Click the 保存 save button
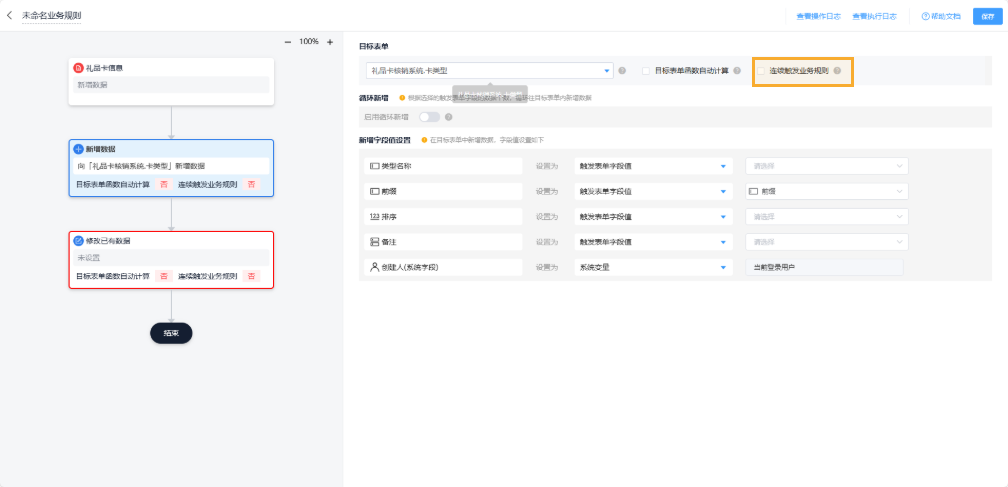Image resolution: width=1008 pixels, height=487 pixels. 987,16
